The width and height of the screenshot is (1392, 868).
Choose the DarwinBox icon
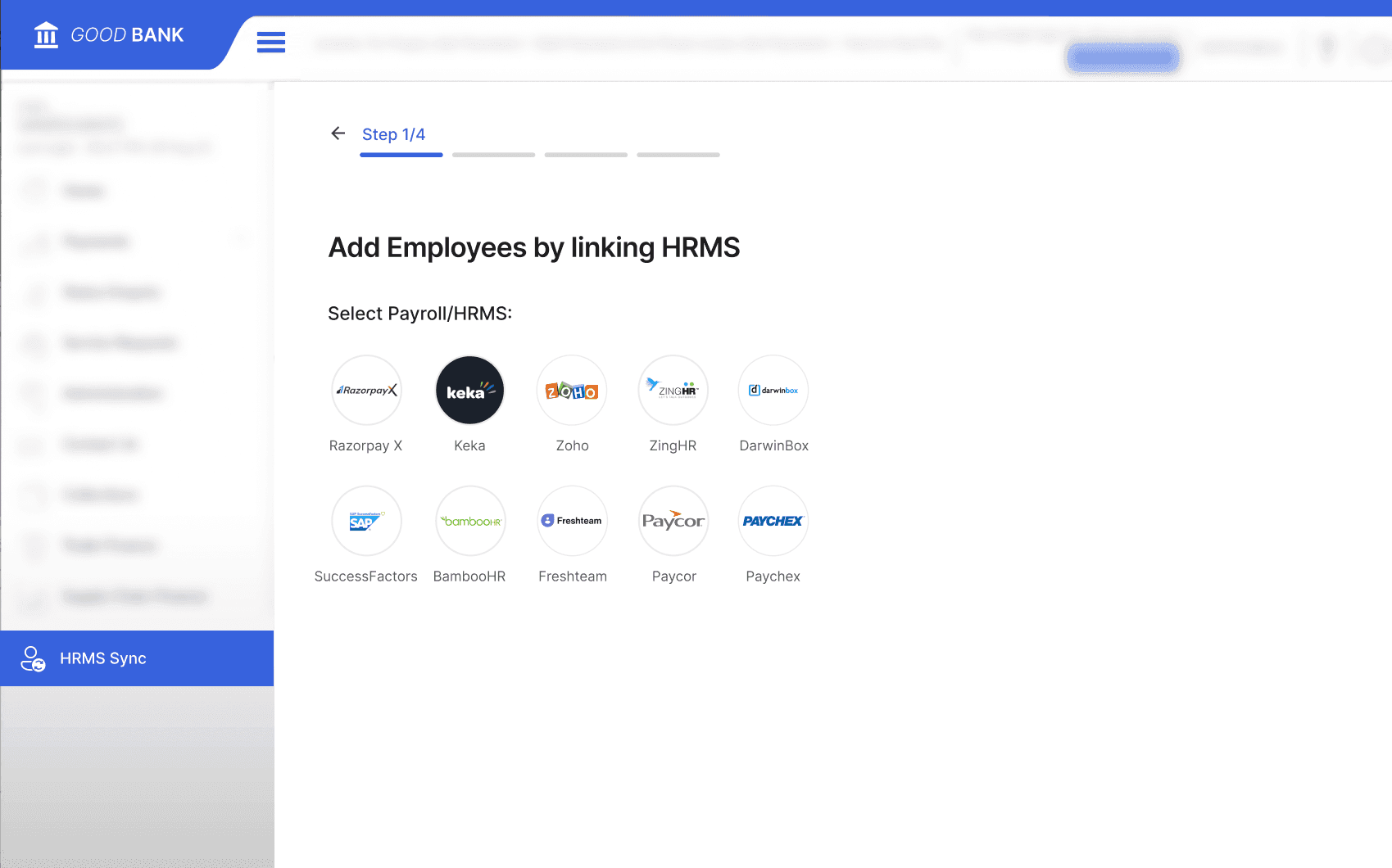tap(773, 390)
